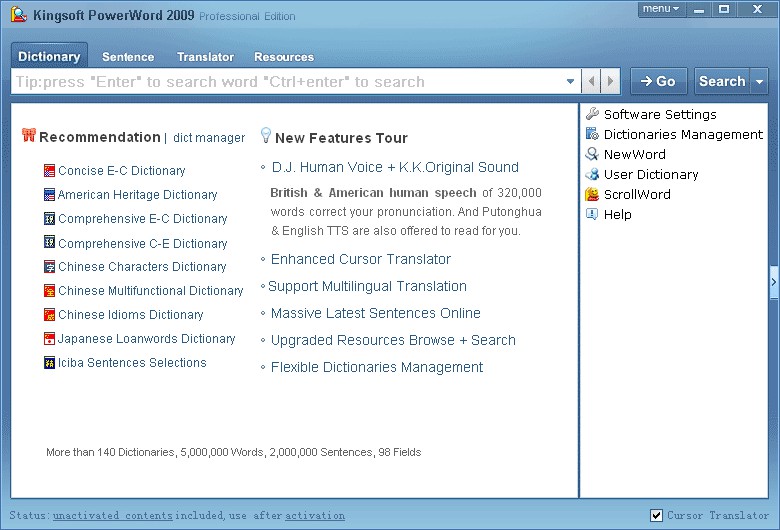Click the Chinese Characters Dictionary icon
780x530 pixels.
49,266
